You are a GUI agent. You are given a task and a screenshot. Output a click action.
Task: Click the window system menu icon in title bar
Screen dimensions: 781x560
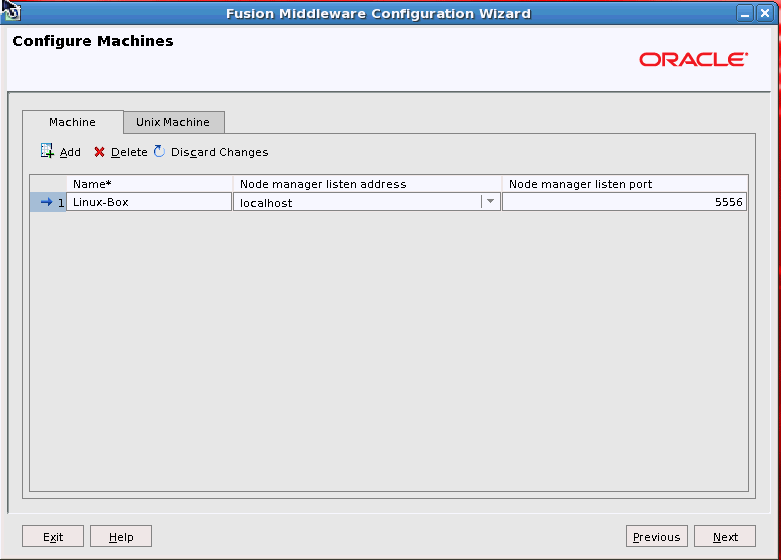pos(11,12)
